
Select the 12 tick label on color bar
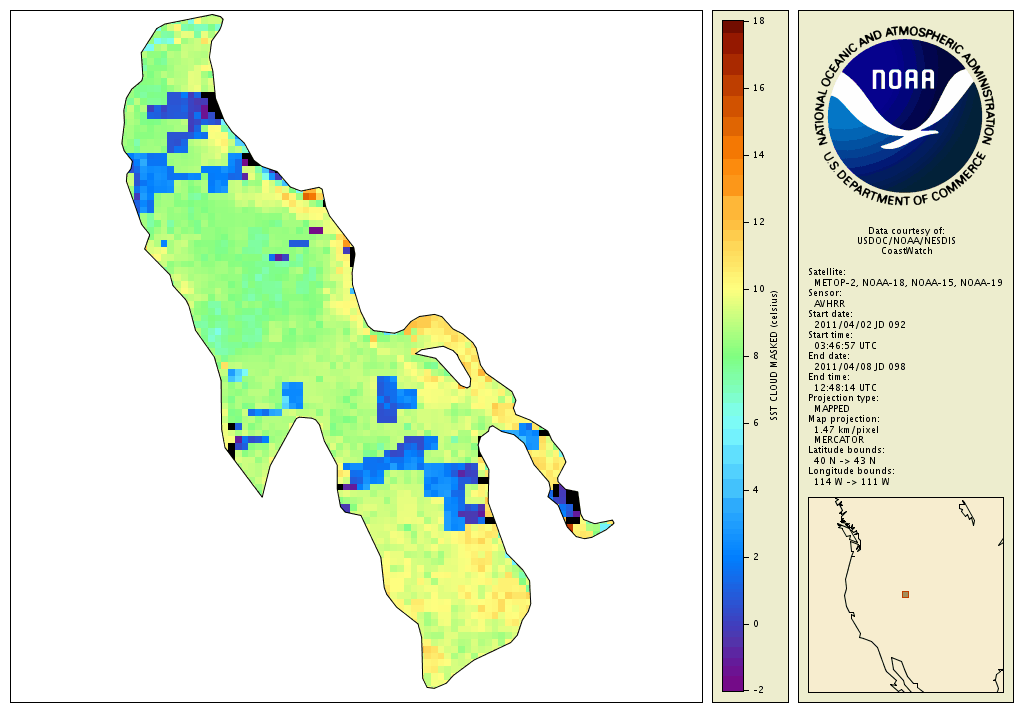point(758,222)
